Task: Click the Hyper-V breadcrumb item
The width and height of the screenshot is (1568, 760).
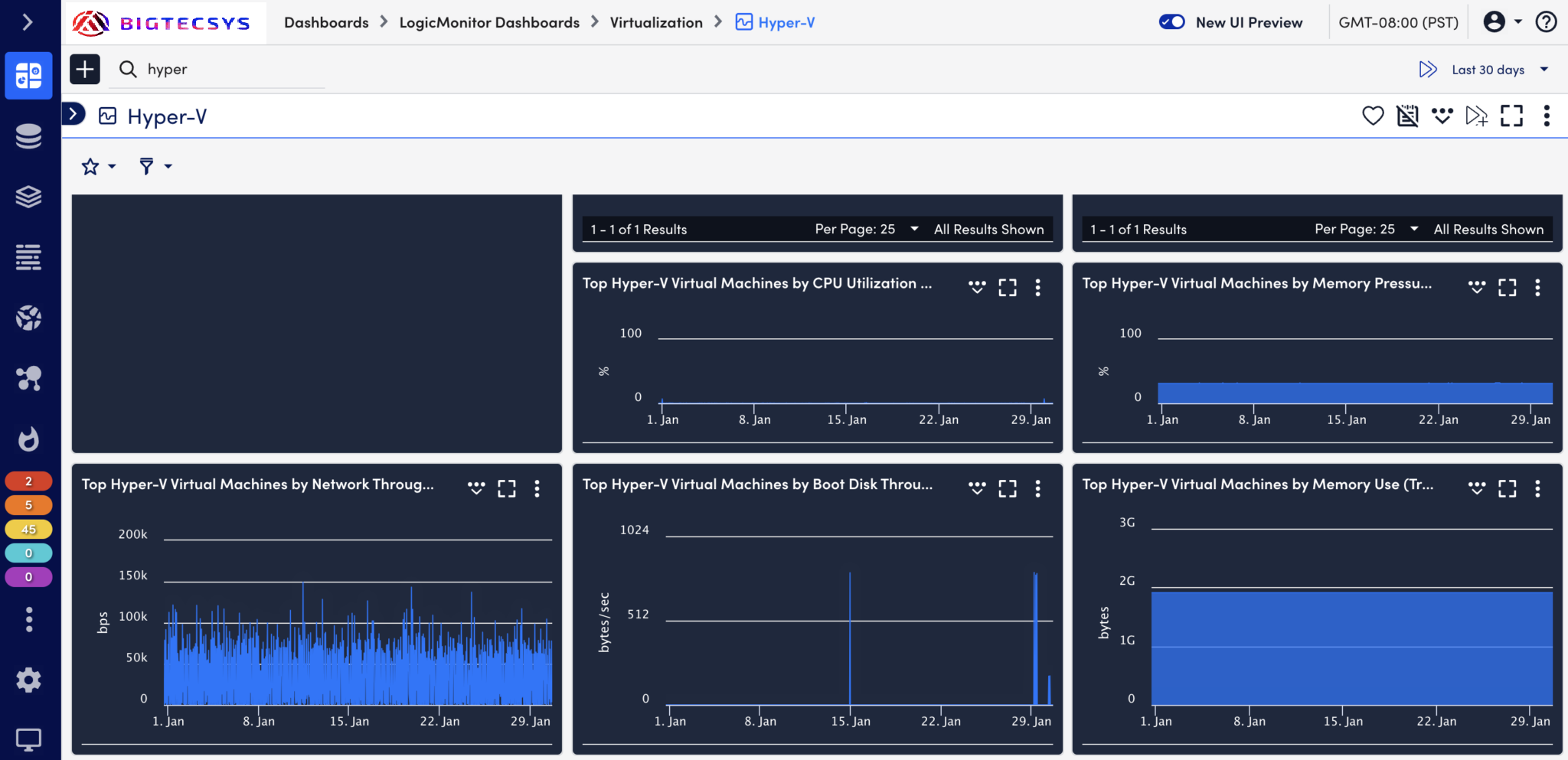Action: [x=775, y=22]
